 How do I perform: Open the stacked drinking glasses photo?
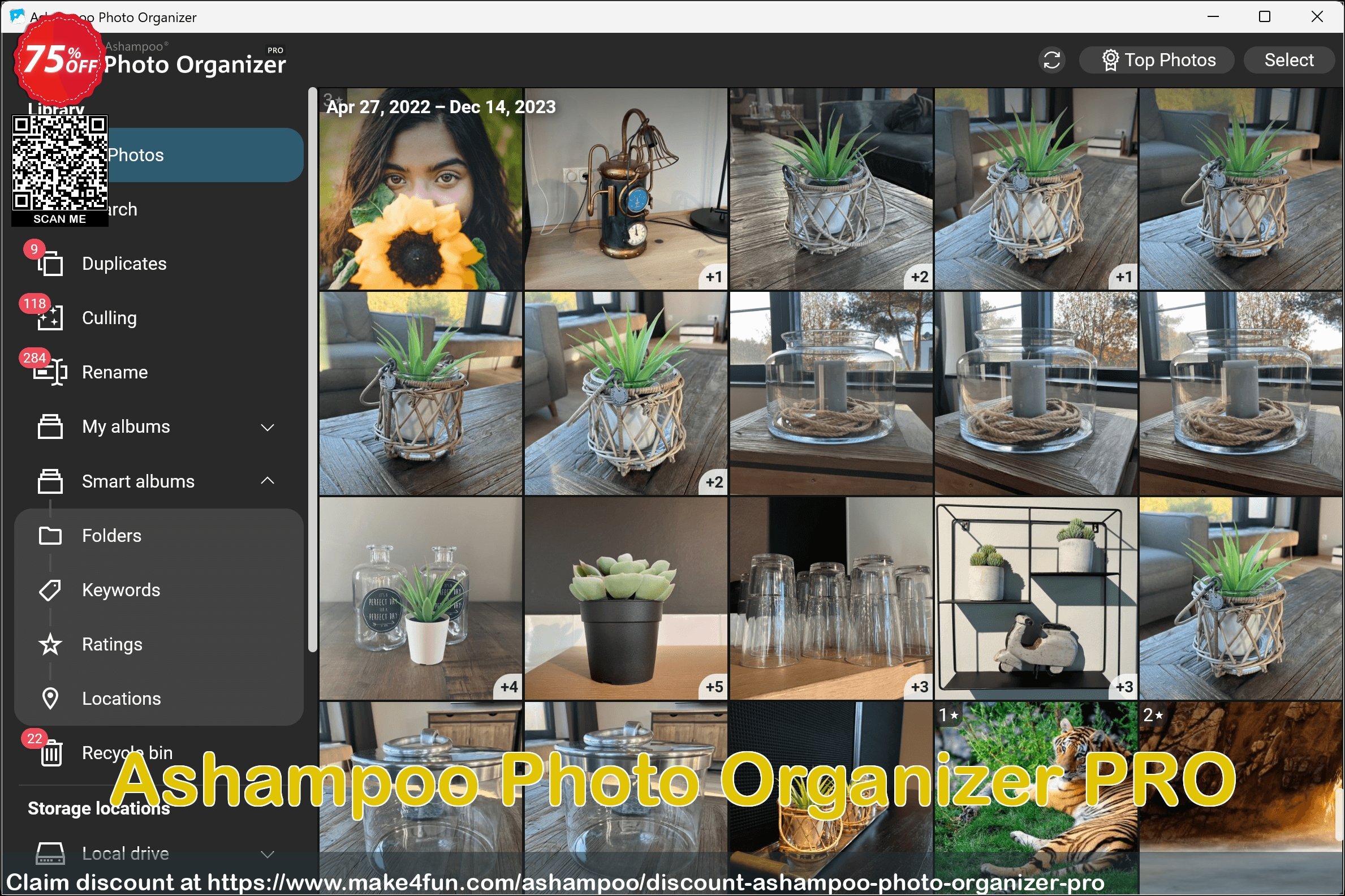pyautogui.click(x=831, y=598)
